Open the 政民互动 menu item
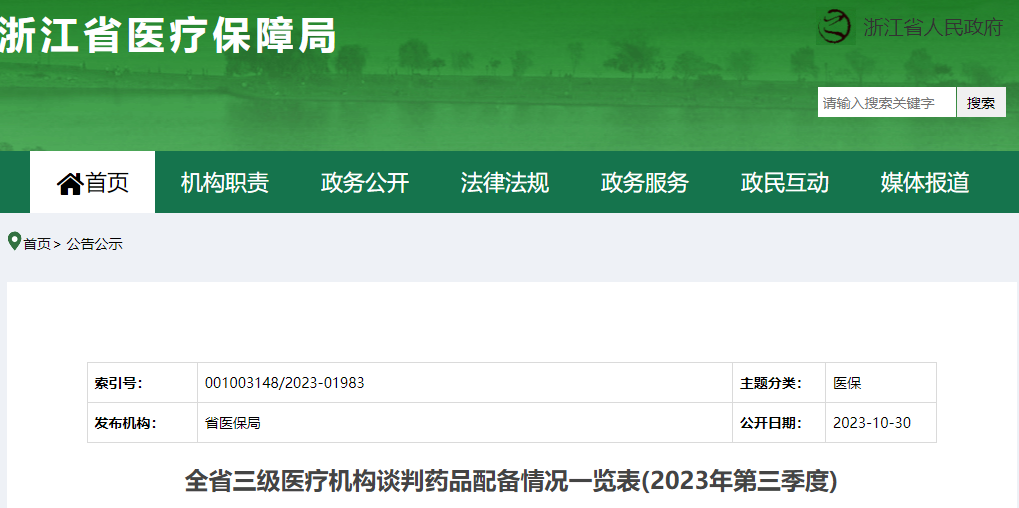This screenshot has height=508, width=1019. click(x=785, y=183)
